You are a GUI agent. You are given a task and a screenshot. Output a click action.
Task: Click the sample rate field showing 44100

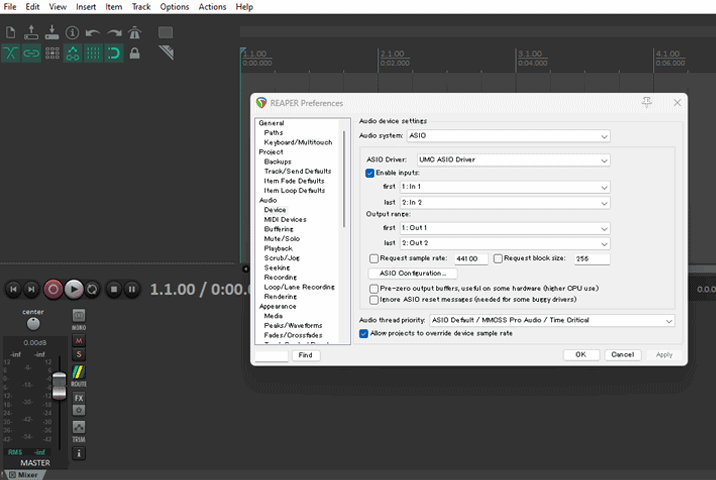pyautogui.click(x=471, y=259)
